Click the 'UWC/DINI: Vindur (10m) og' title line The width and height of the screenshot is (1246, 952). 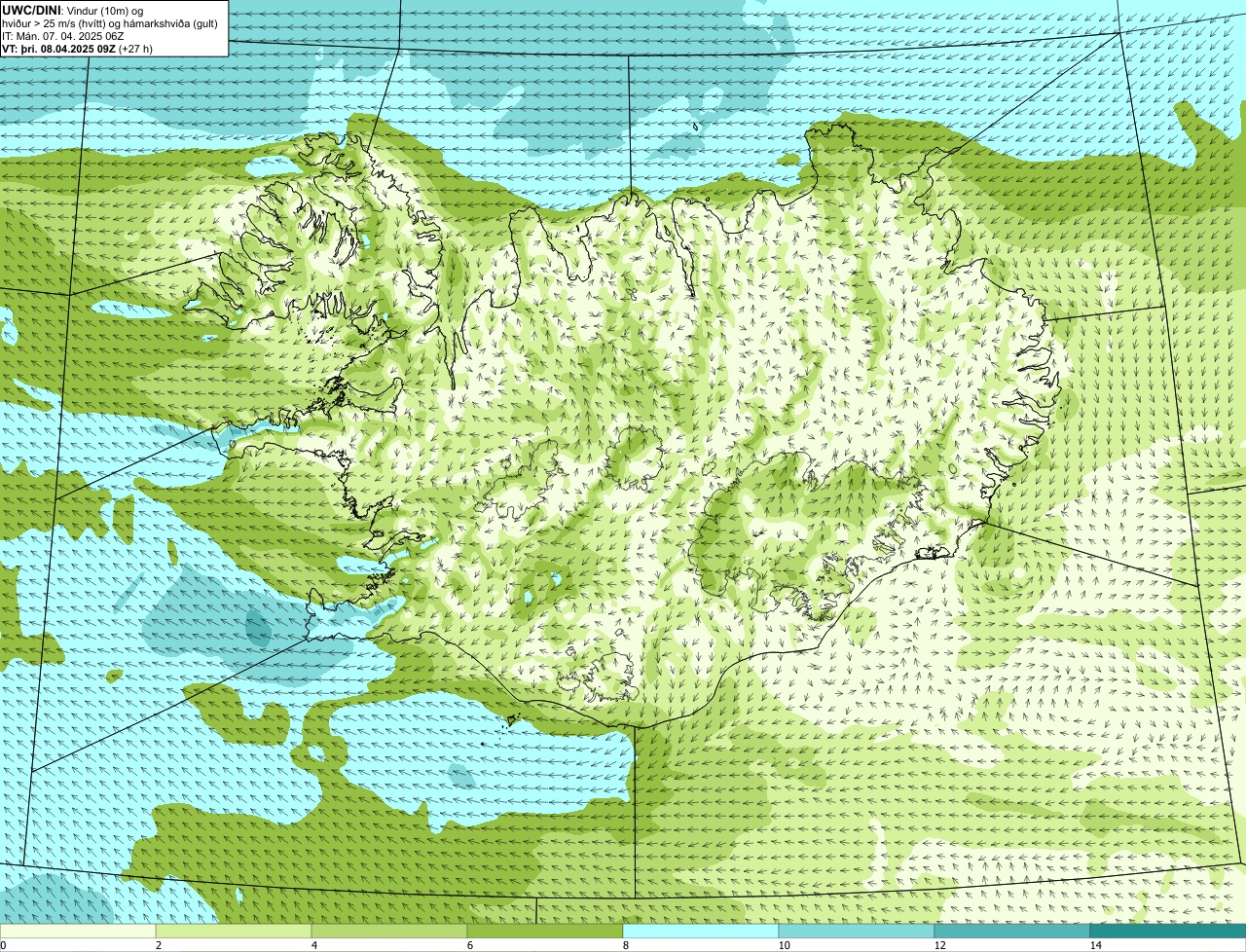pos(73,10)
